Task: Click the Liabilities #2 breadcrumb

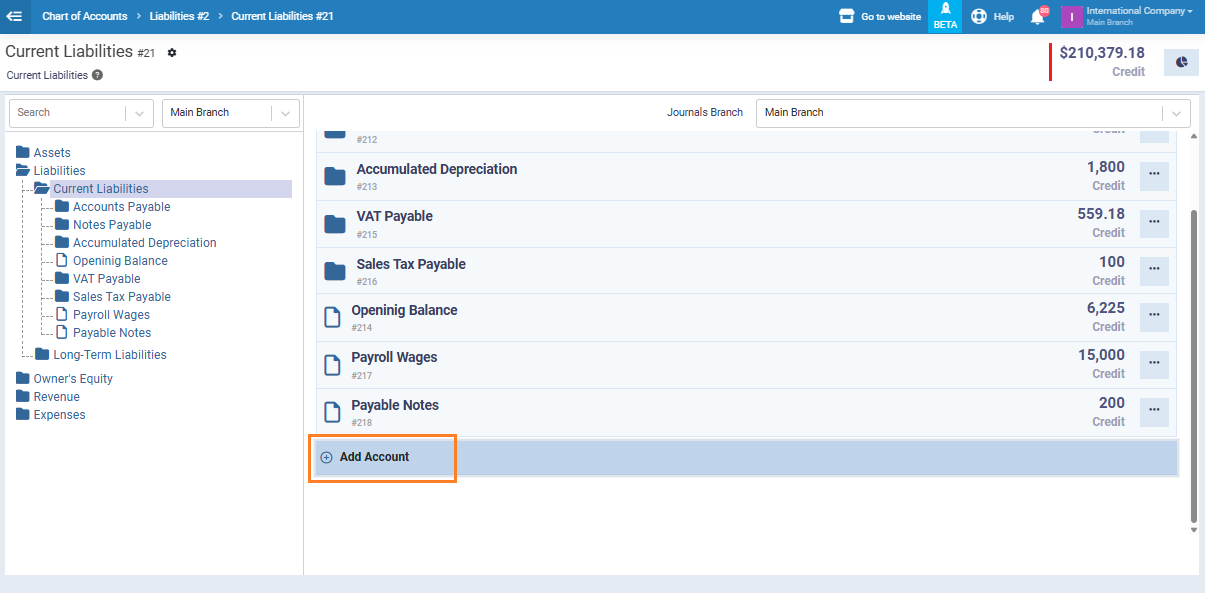Action: coord(179,16)
